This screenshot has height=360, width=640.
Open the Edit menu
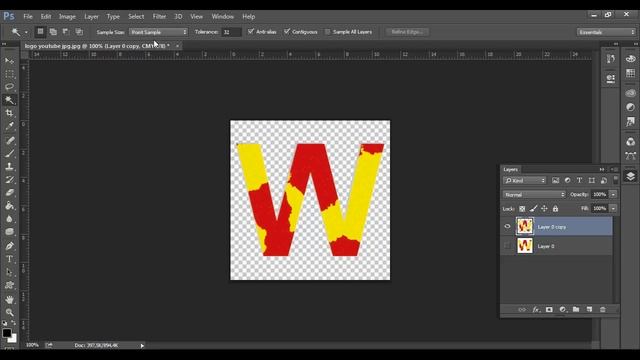pos(46,17)
